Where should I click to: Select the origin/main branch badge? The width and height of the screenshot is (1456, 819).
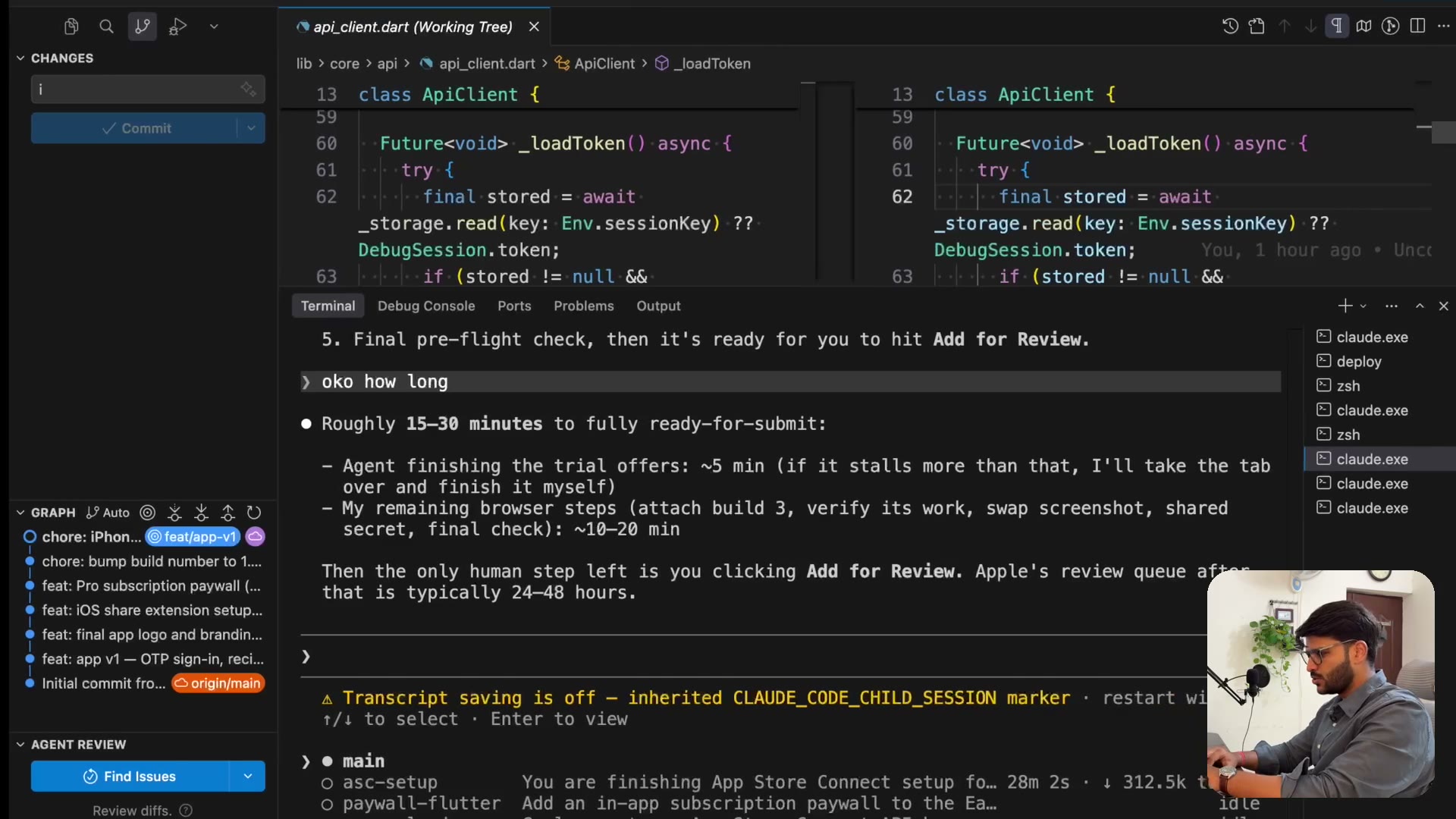point(218,683)
